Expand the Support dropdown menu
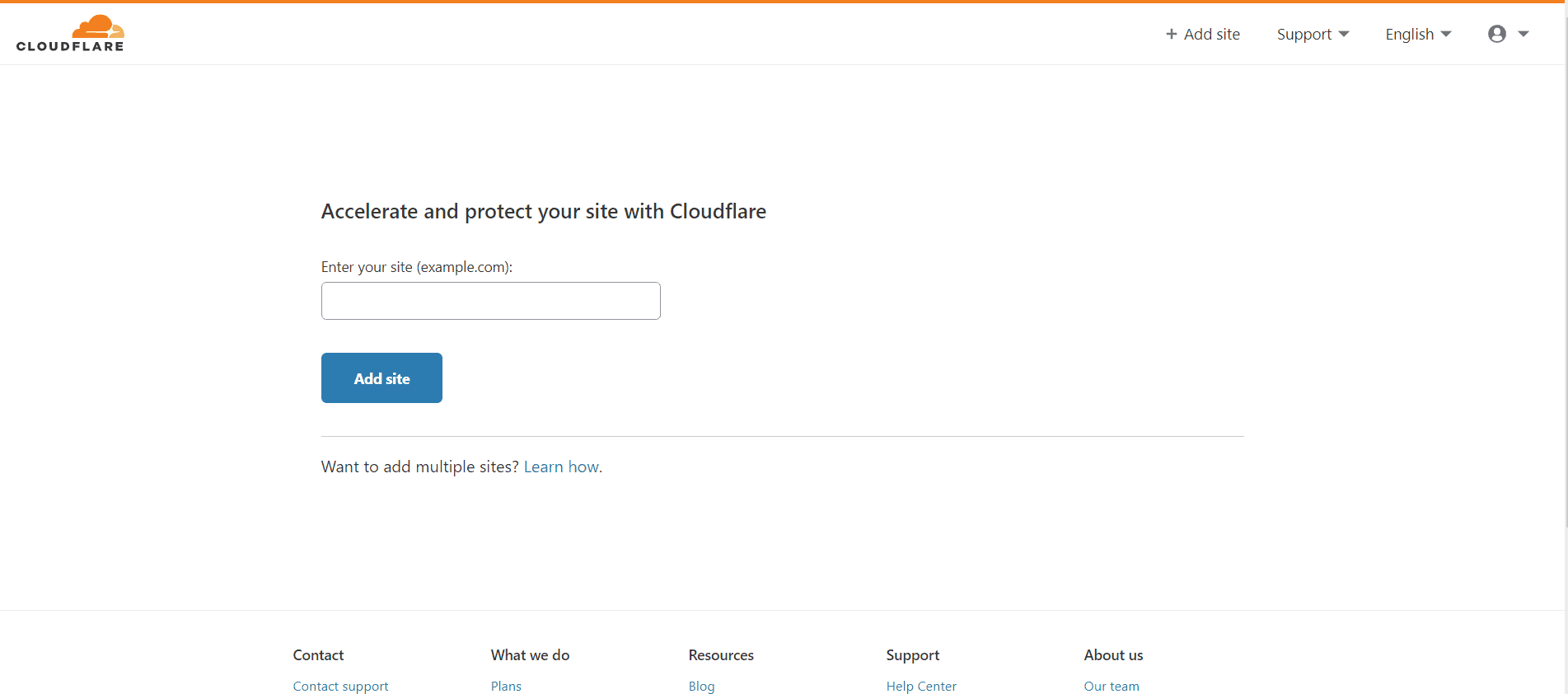Screen dimensions: 1568x694 tap(1313, 34)
